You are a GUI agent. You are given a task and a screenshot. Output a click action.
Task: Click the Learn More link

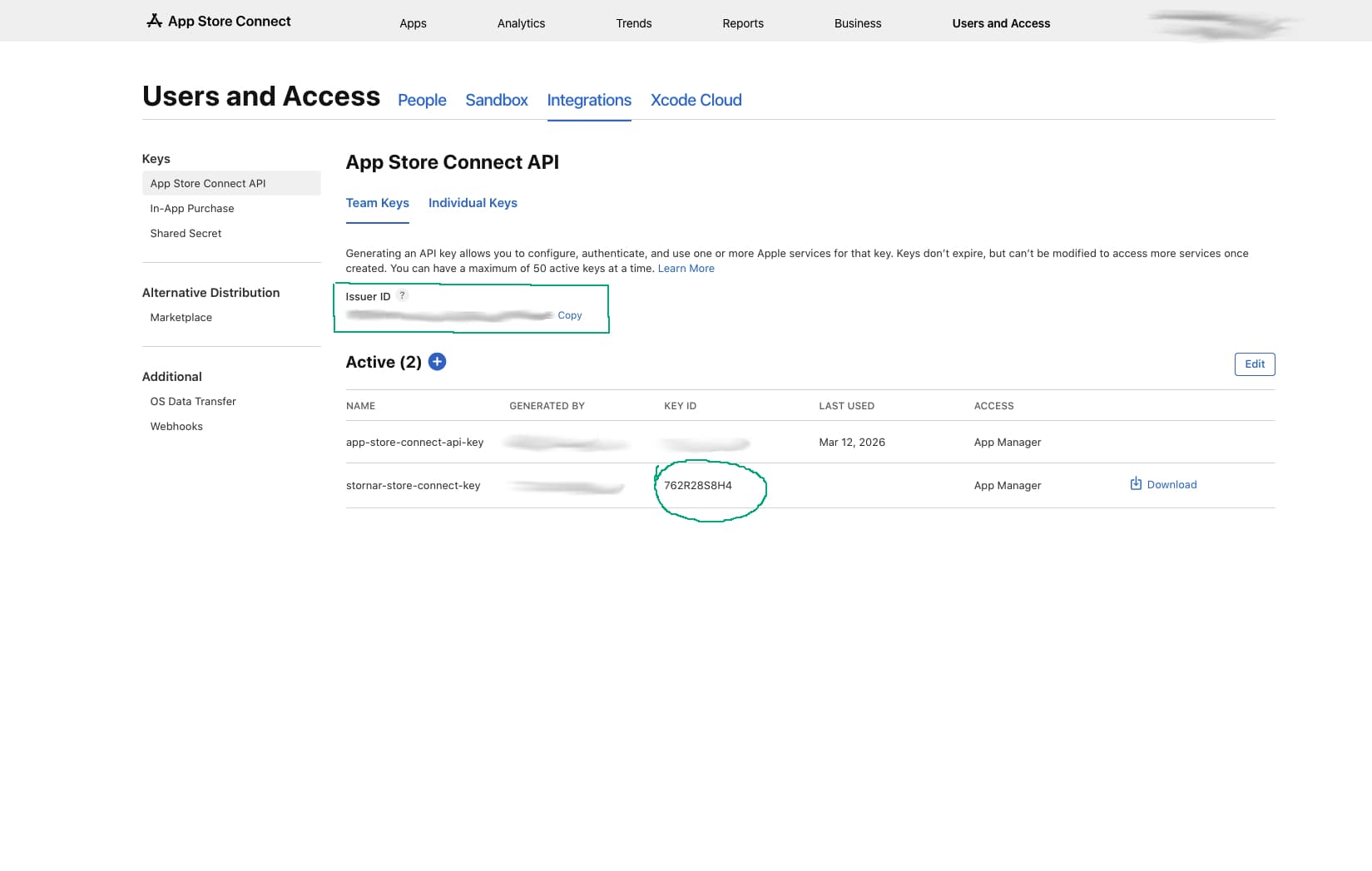point(686,268)
